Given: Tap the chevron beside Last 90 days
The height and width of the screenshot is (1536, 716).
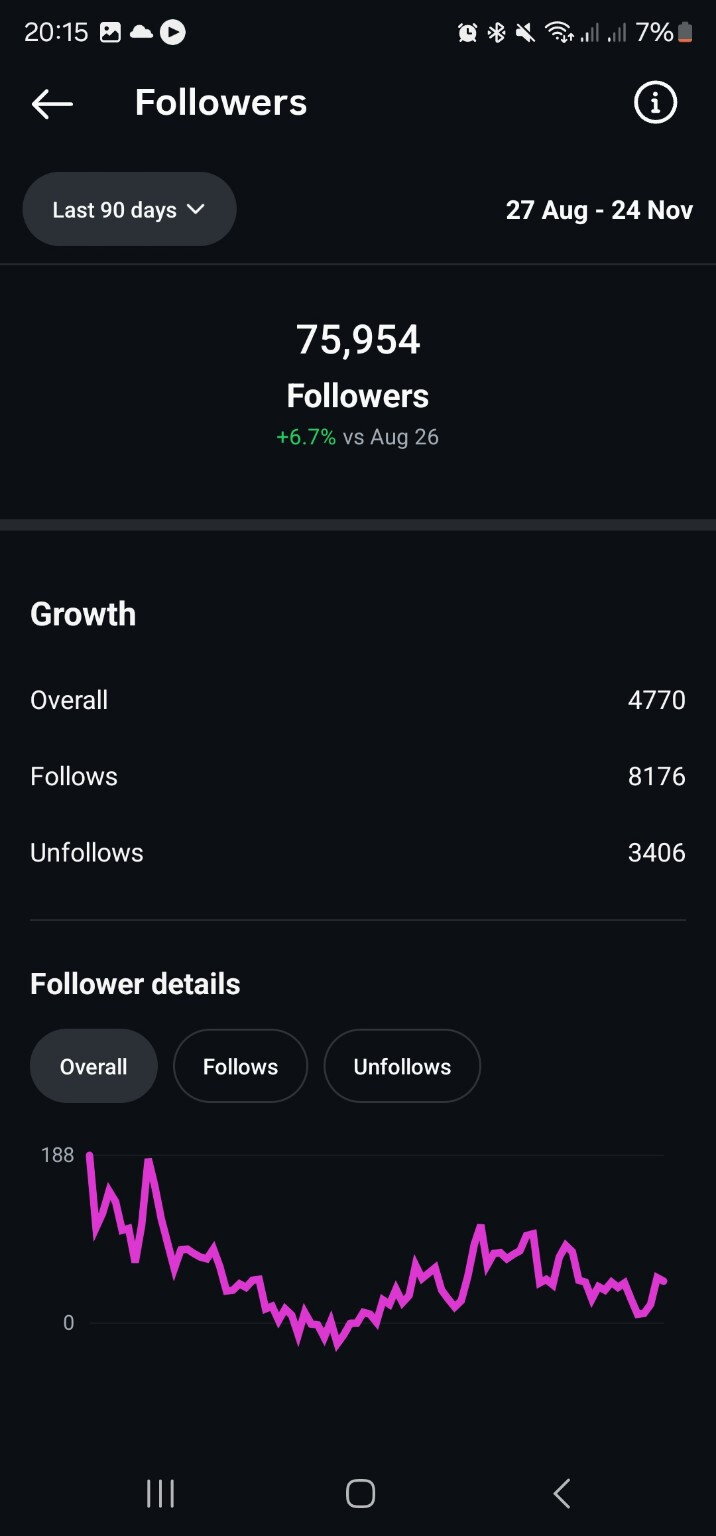Looking at the screenshot, I should pos(196,210).
